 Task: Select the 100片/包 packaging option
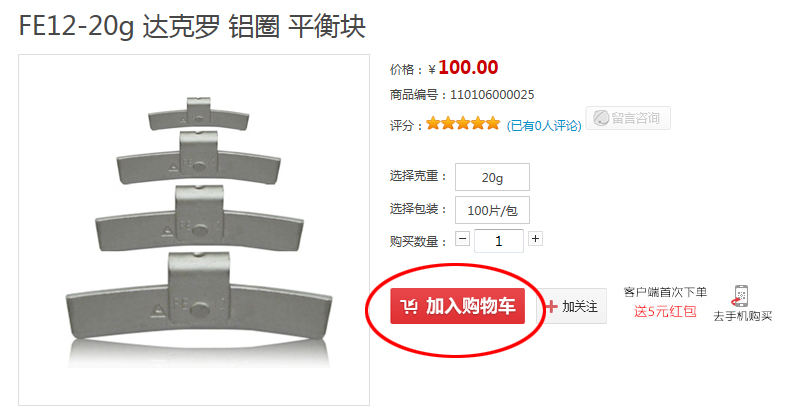coord(492,210)
